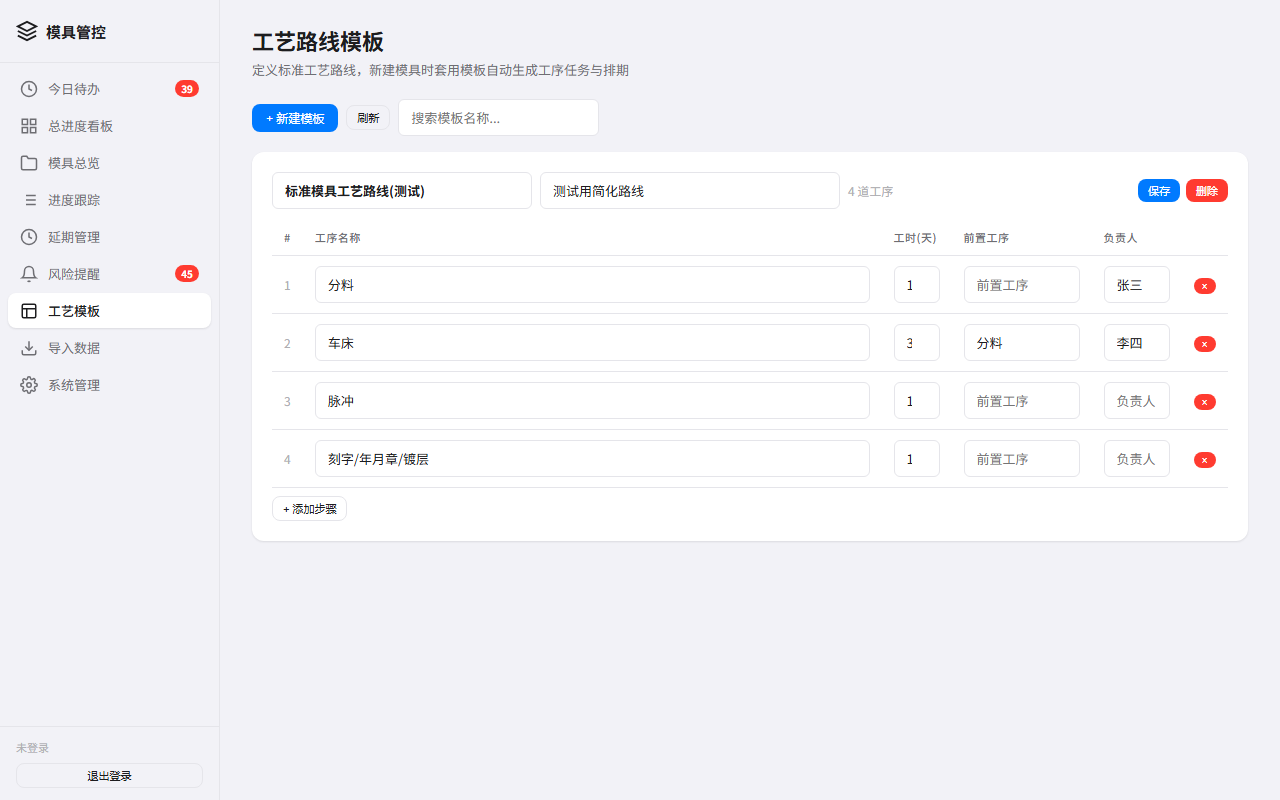The image size is (1280, 800).
Task: Click the 模具管控 layers logo icon
Action: tap(27, 31)
